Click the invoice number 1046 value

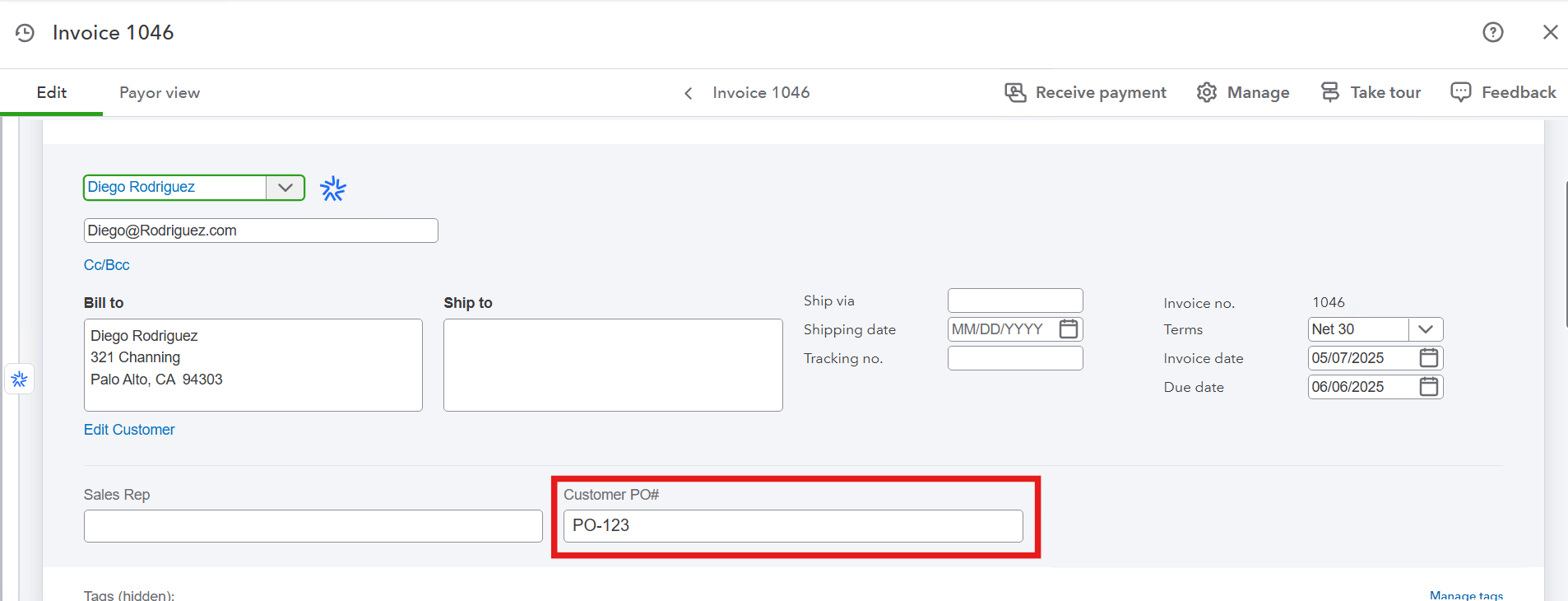pyautogui.click(x=1329, y=302)
